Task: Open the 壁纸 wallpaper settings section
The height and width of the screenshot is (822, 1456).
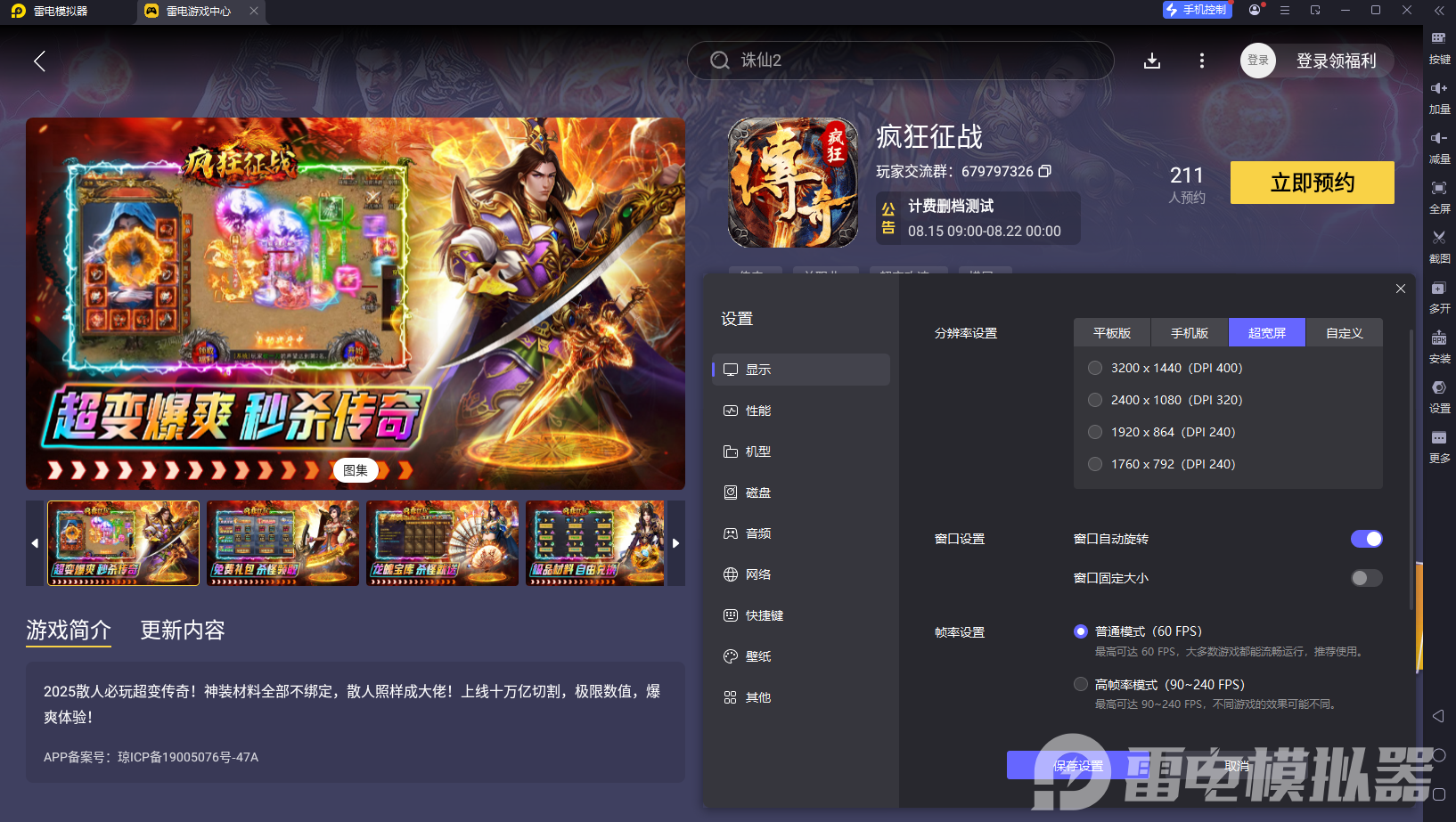Action: pyautogui.click(x=758, y=656)
